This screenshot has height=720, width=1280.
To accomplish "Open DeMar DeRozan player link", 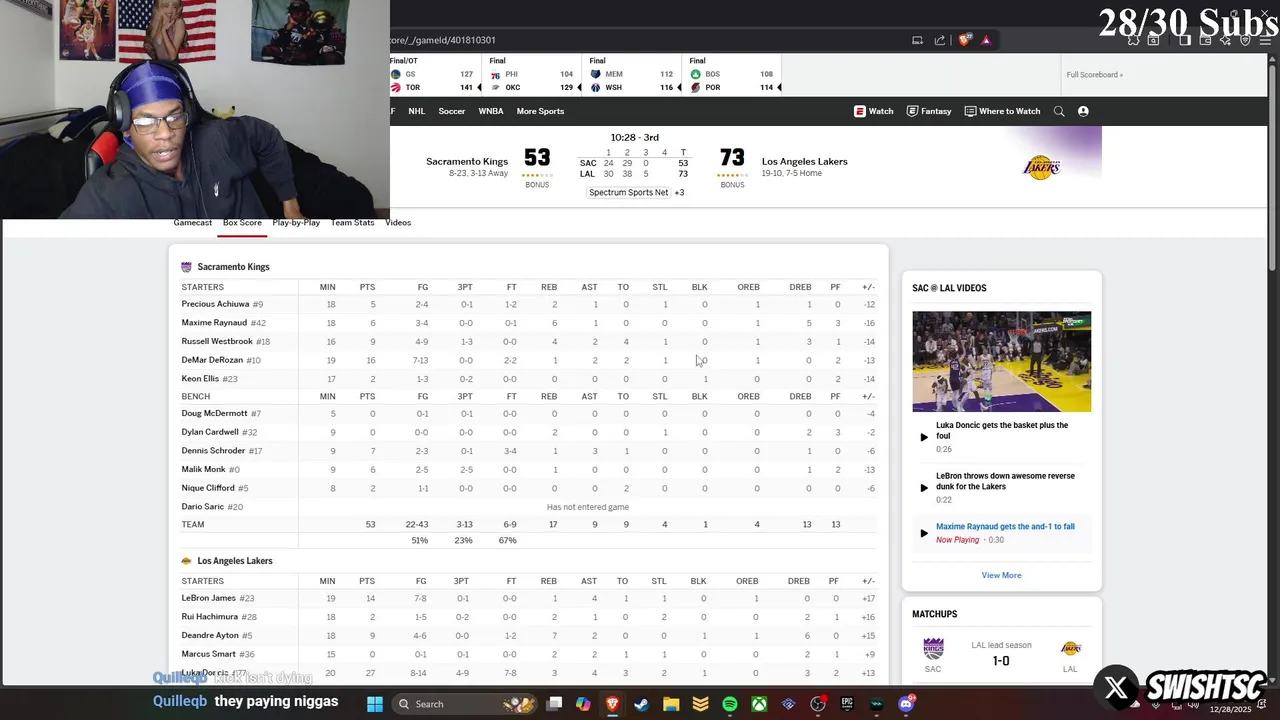I will [212, 360].
